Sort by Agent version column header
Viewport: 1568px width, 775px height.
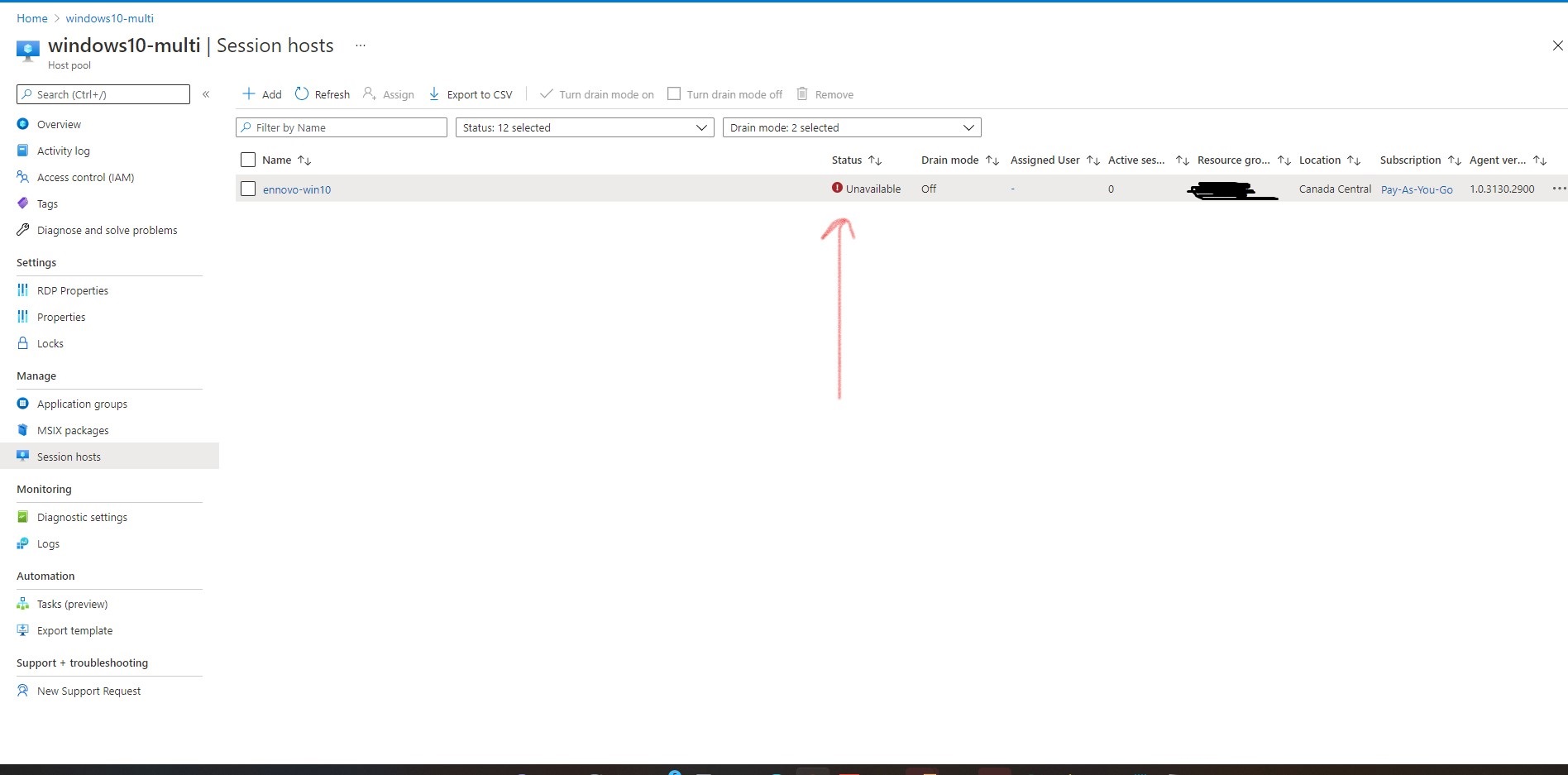(1508, 160)
